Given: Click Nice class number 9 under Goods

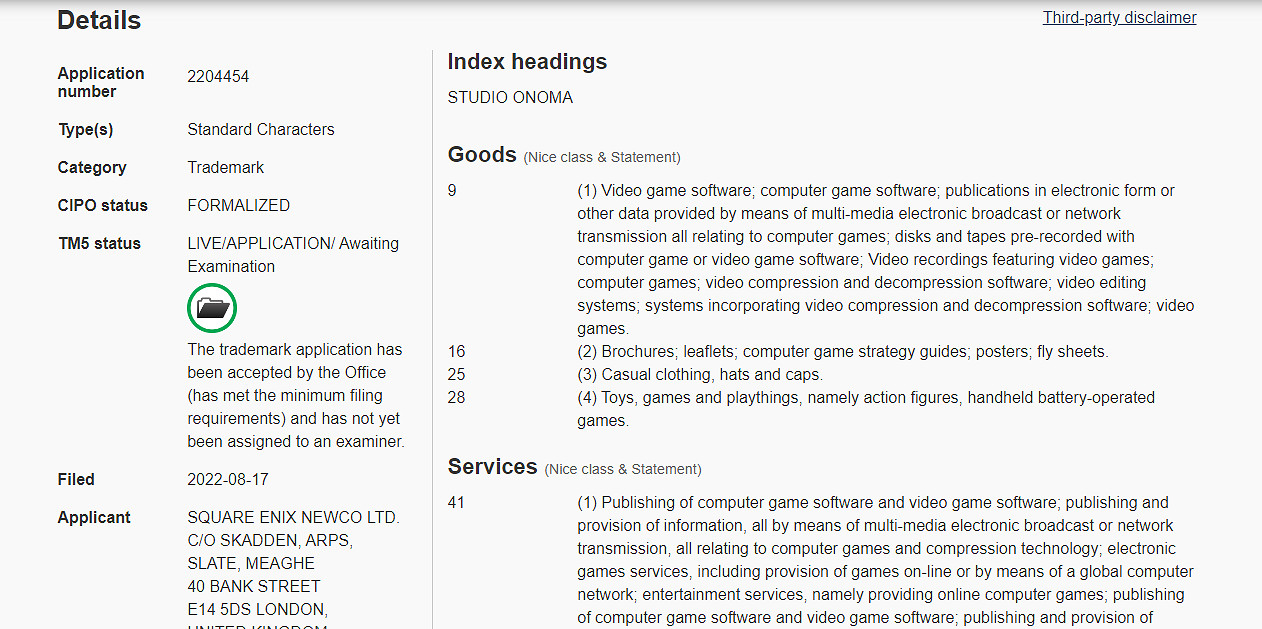Looking at the screenshot, I should tap(452, 190).
